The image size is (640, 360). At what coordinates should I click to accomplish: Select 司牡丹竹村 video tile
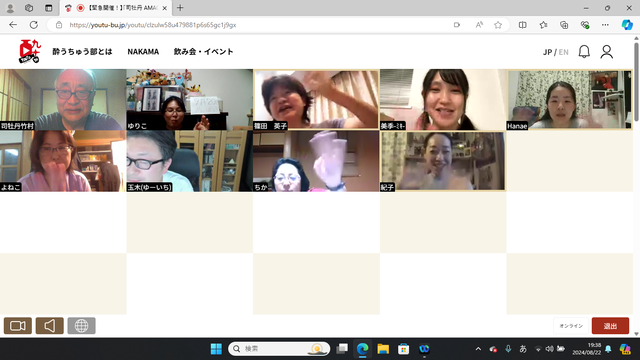(x=63, y=100)
